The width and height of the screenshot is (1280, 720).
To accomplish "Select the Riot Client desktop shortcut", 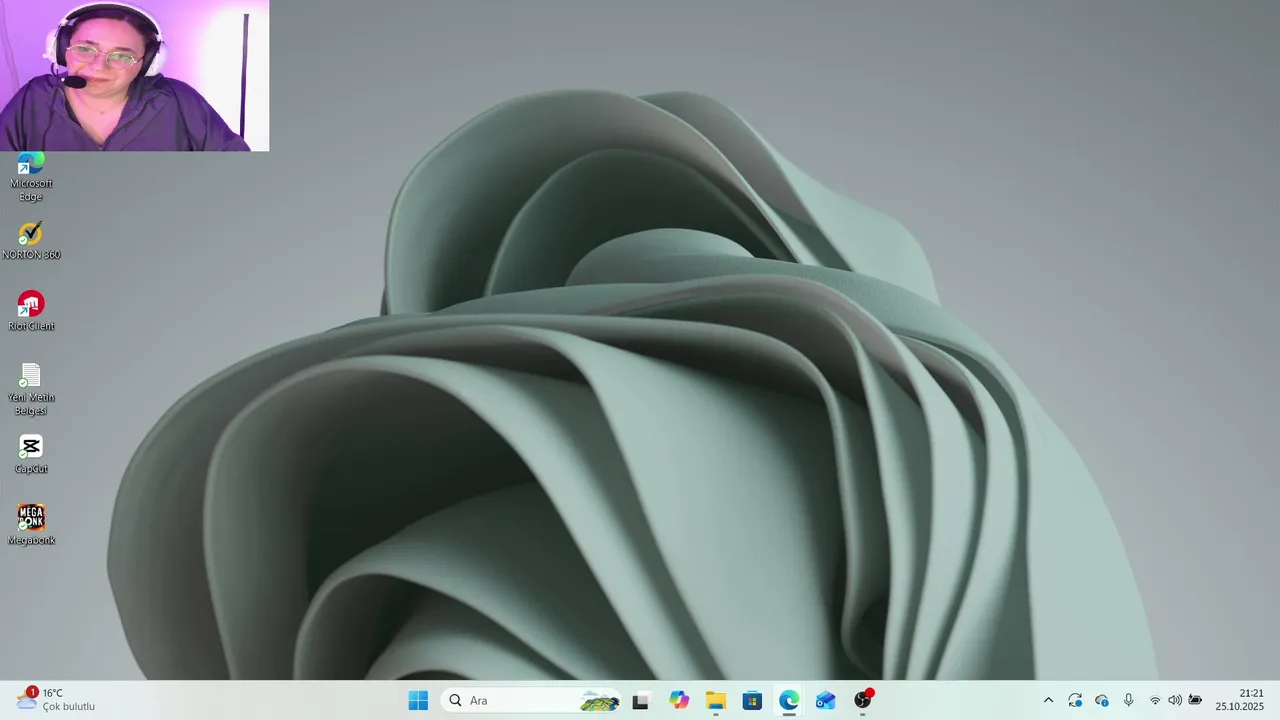I will coord(31,311).
